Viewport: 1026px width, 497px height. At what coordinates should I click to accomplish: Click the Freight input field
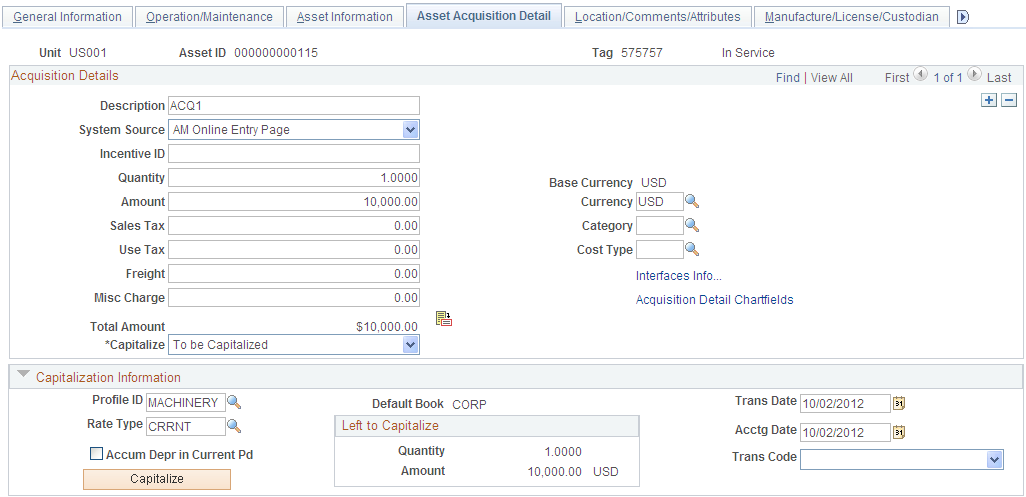point(294,273)
